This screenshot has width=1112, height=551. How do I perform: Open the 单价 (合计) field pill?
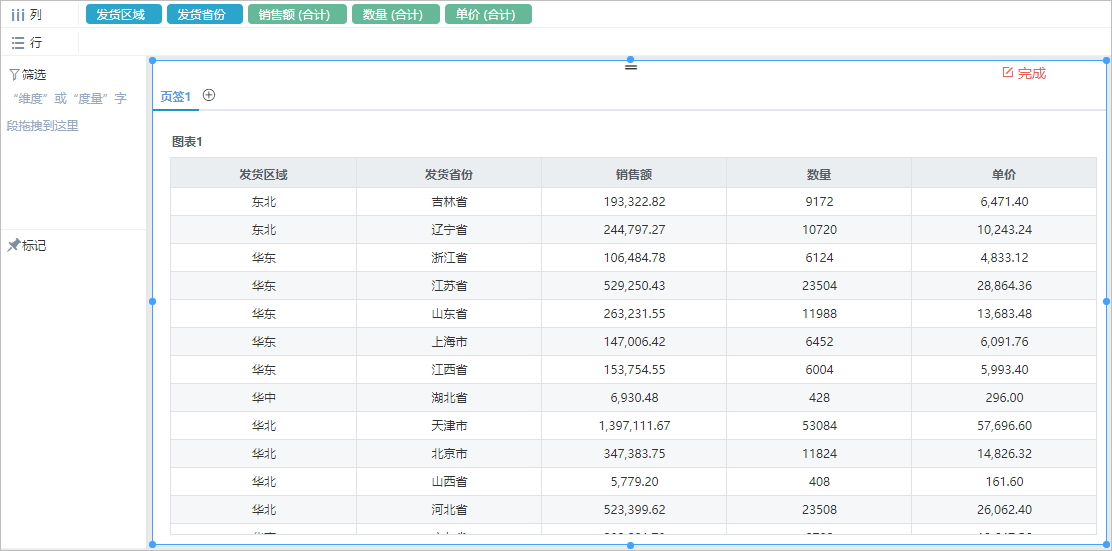(x=488, y=14)
